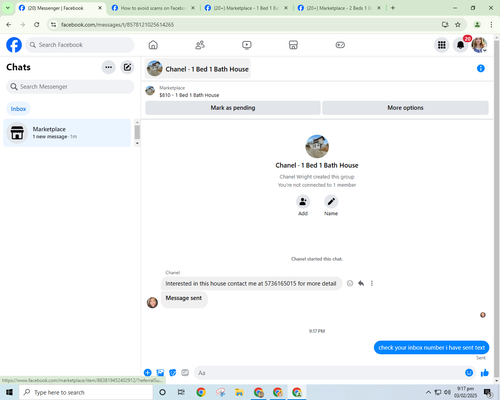
Task: Switch to Messenger | Facebook browser tab
Action: pyautogui.click(x=61, y=8)
